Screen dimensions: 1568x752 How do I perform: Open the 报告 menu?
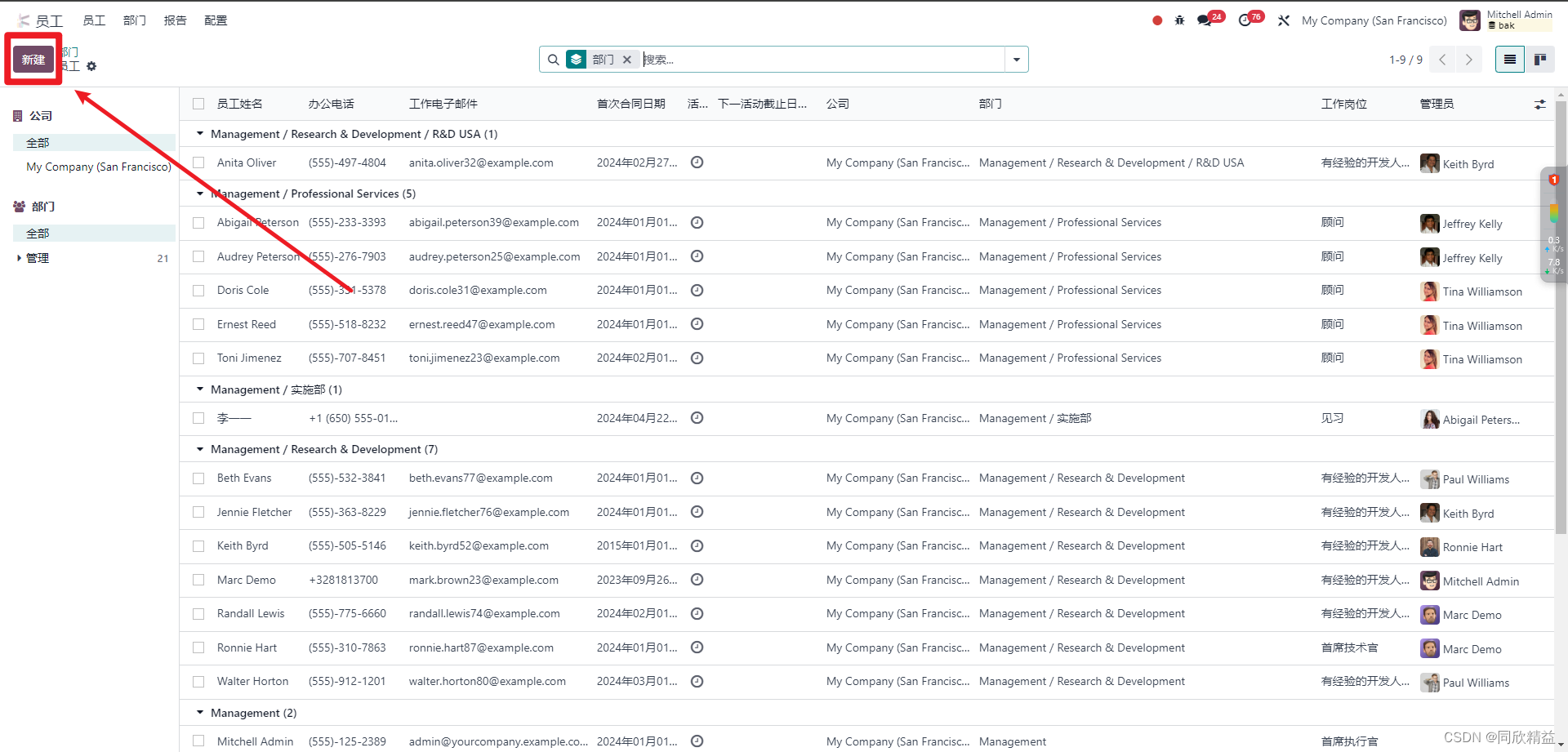[x=175, y=20]
